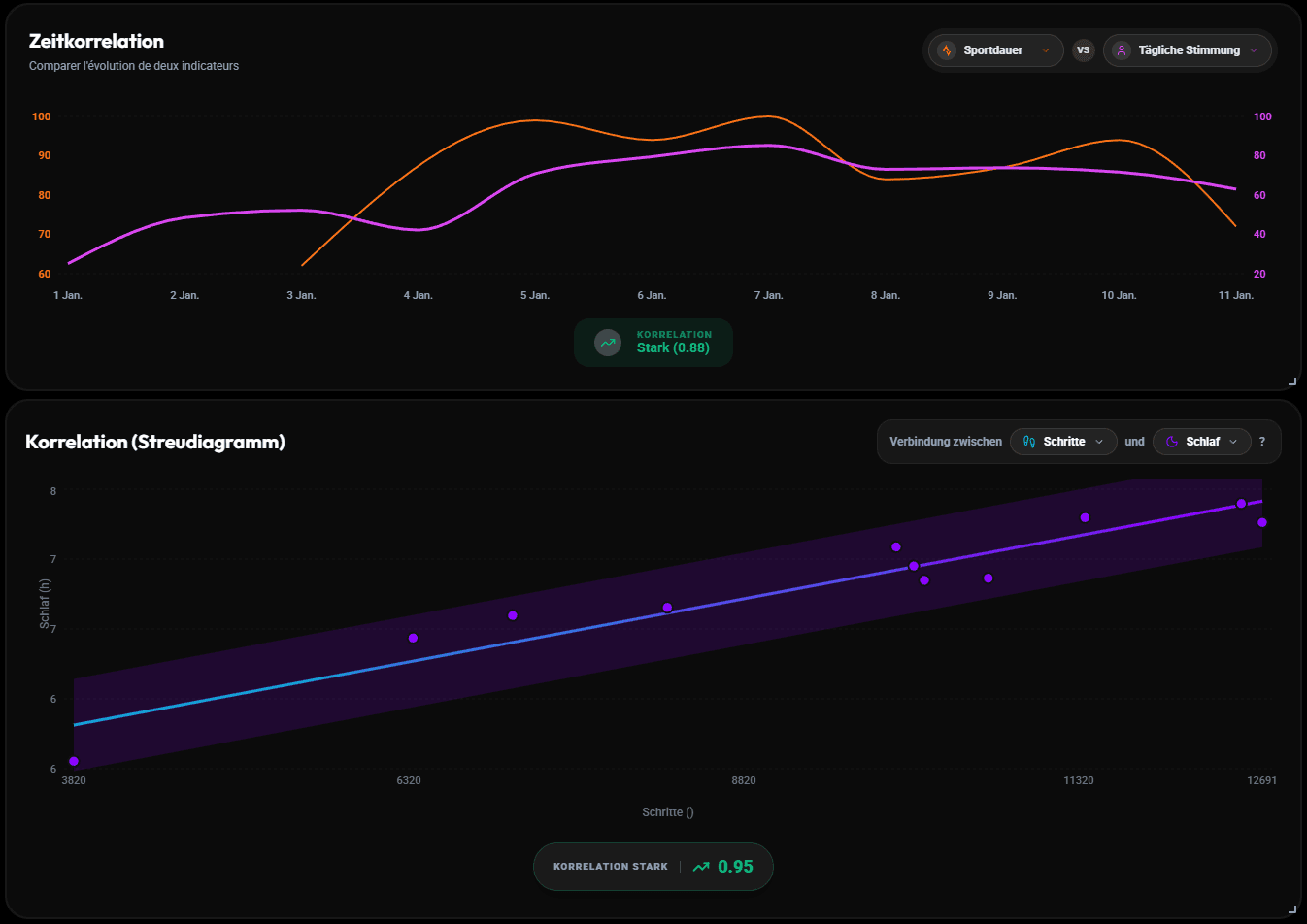Image resolution: width=1307 pixels, height=924 pixels.
Task: Click the scatter point at 3820 steps
Action: click(x=74, y=761)
